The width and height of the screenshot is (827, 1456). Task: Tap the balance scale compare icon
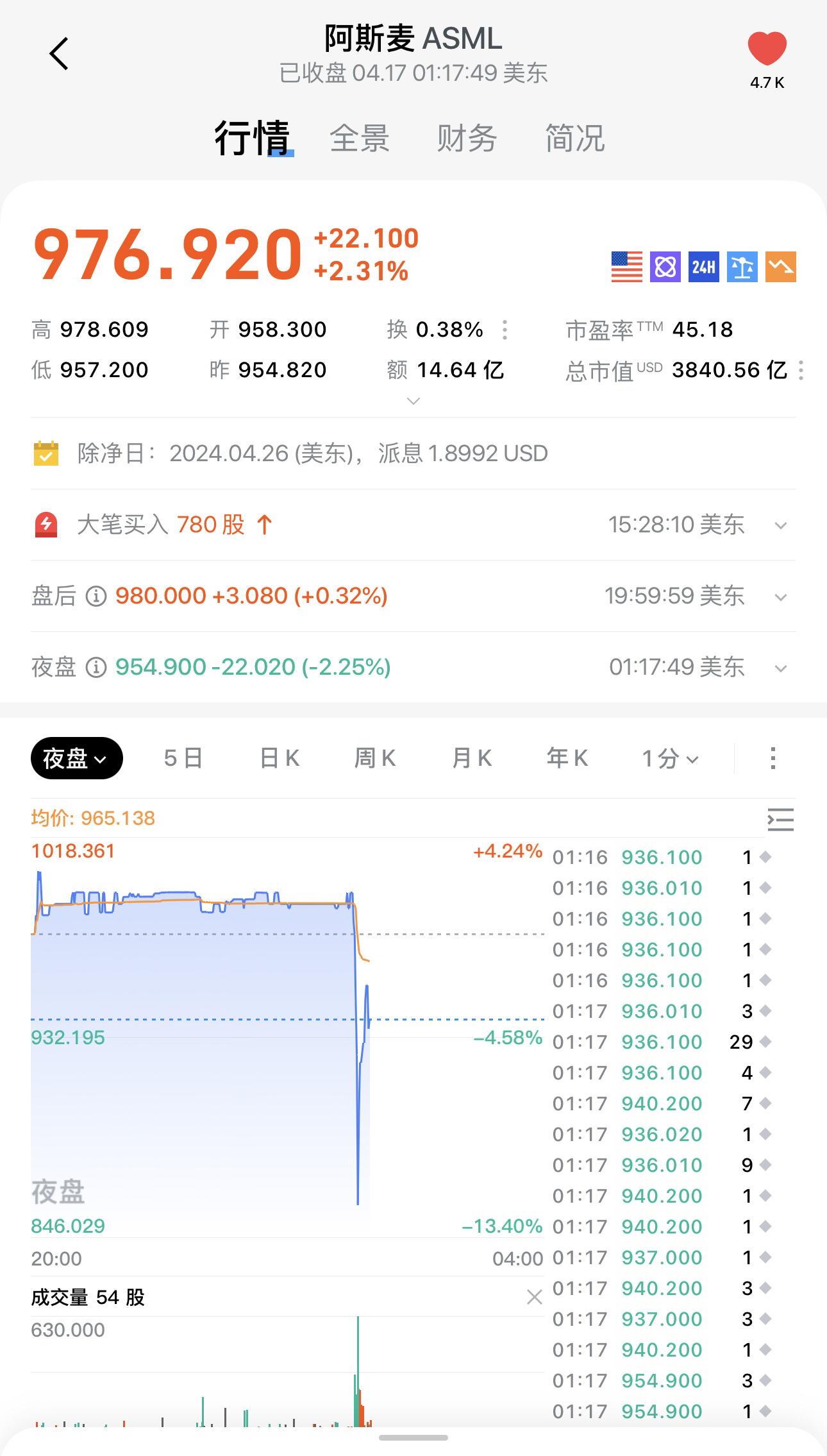click(x=742, y=267)
